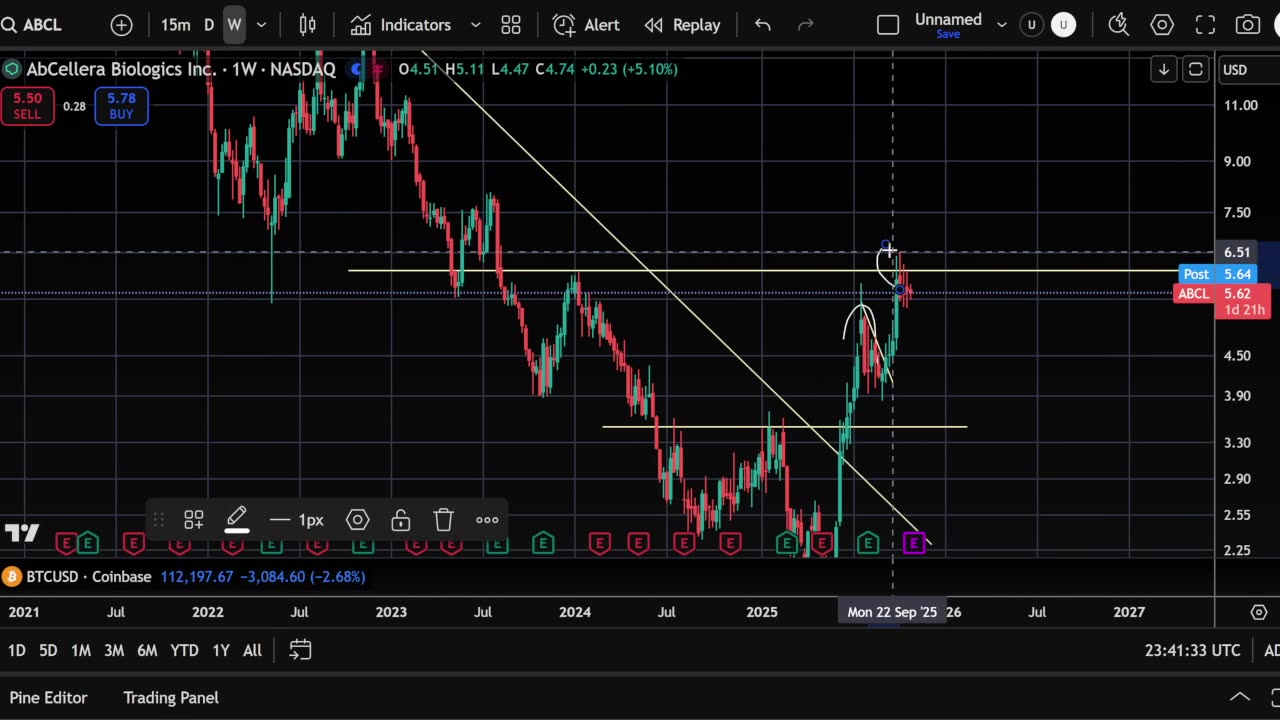This screenshot has height=720, width=1280.
Task: Open chart settings hexagon icon
Action: [x=1162, y=25]
